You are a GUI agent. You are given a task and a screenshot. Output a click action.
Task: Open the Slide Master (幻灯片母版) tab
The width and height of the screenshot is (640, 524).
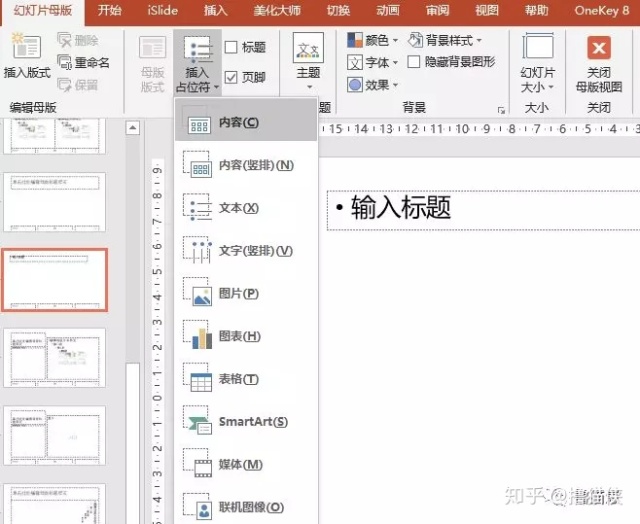tap(43, 11)
